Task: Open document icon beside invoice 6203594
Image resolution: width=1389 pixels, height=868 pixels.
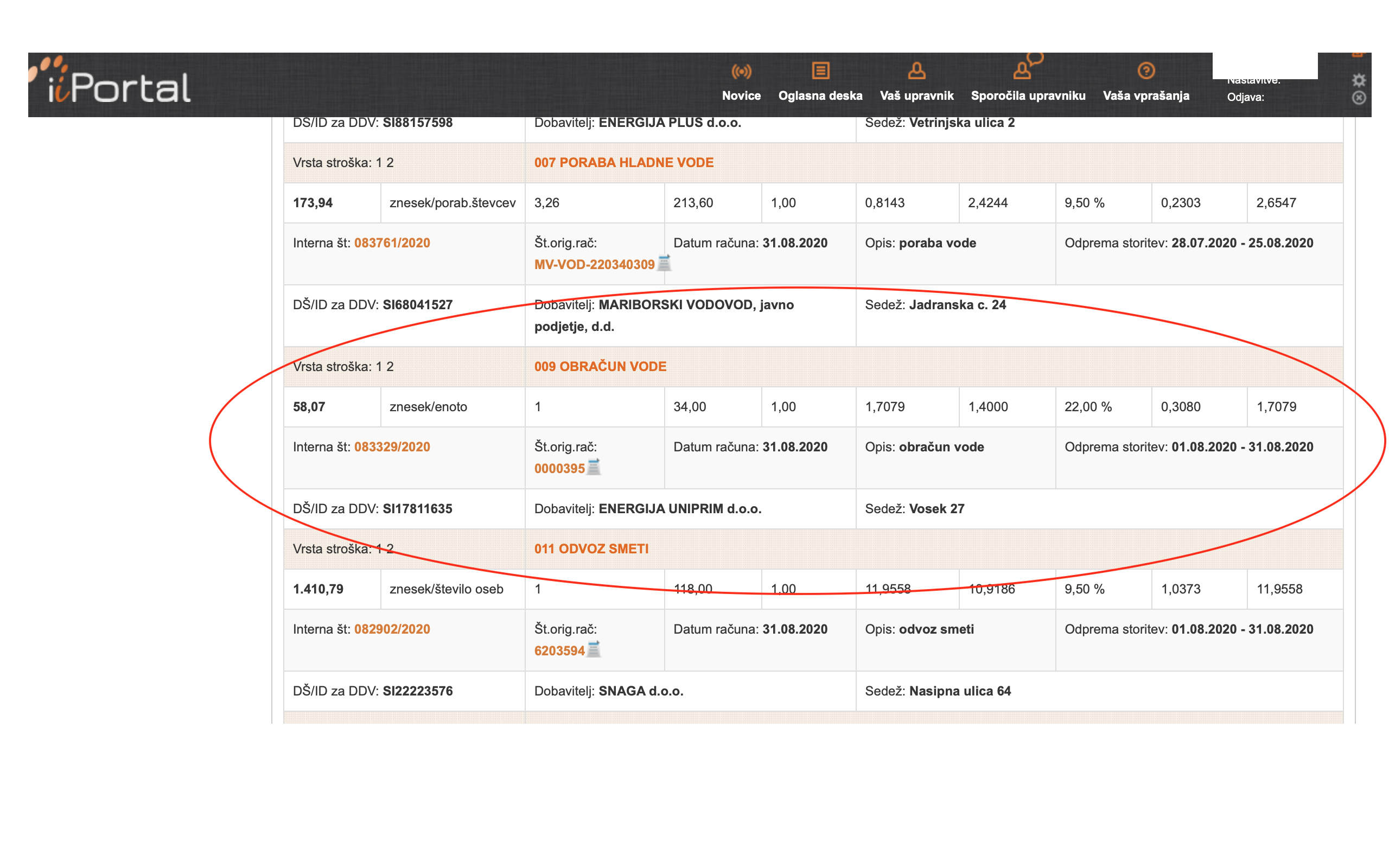Action: 594,649
